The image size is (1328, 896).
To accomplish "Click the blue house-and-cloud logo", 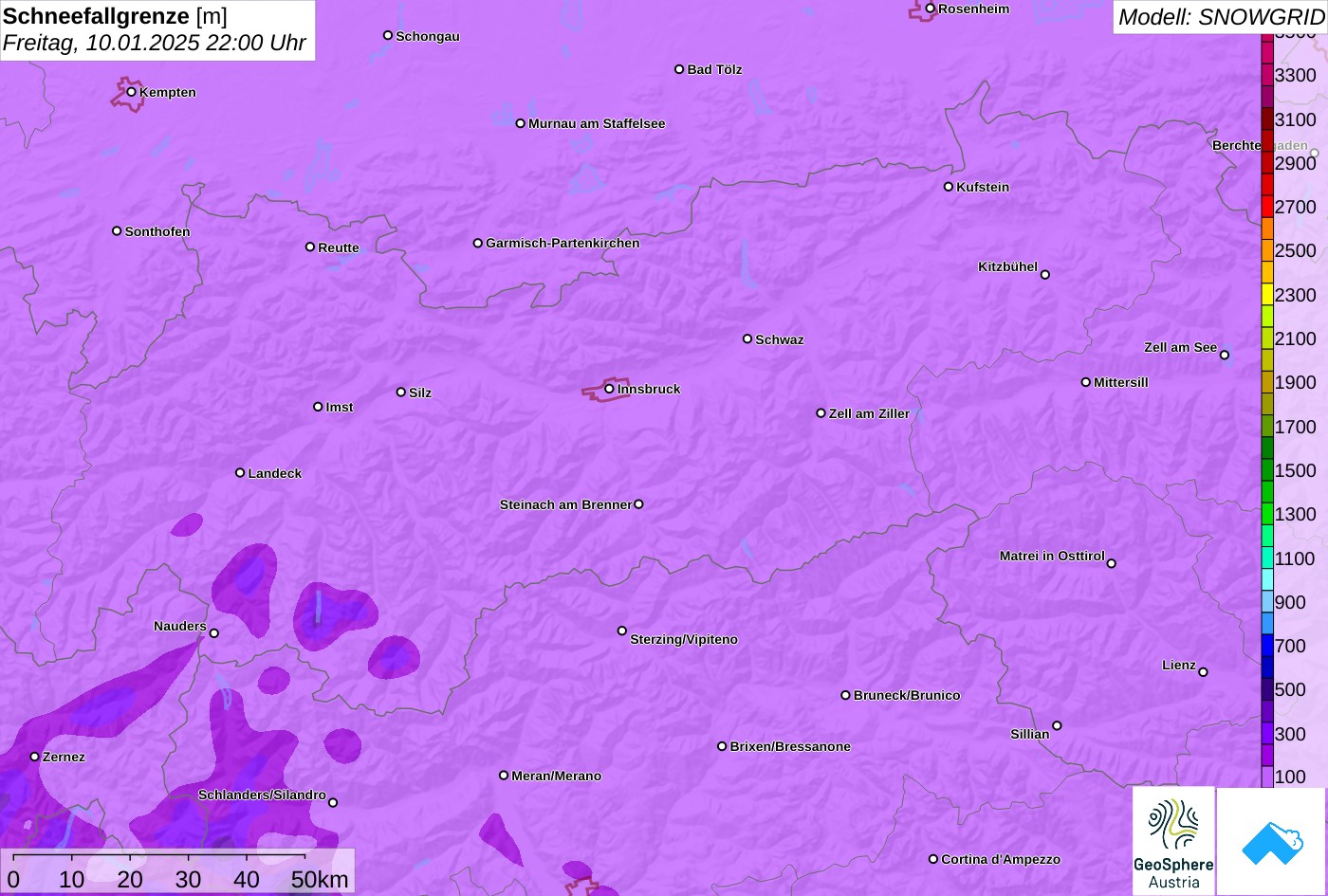I will pos(1272,841).
